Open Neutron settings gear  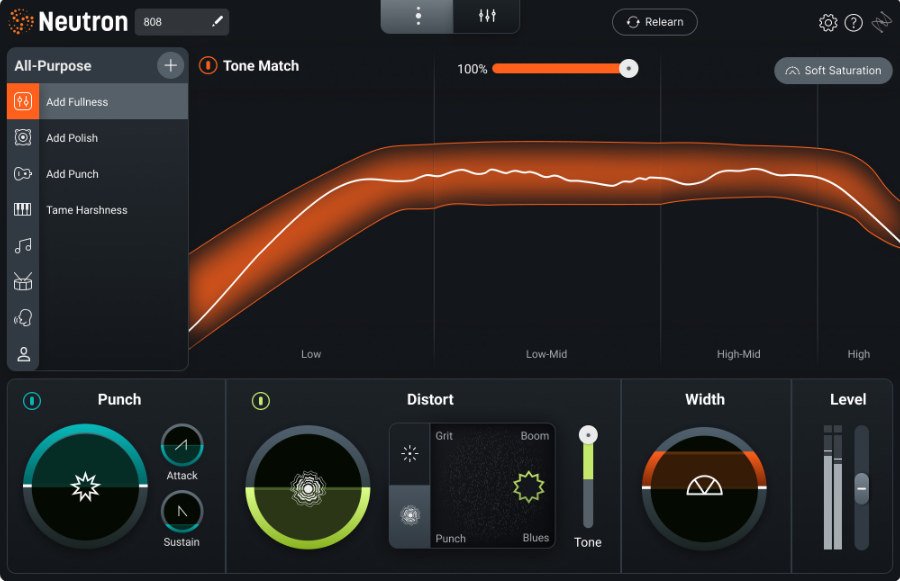click(828, 21)
